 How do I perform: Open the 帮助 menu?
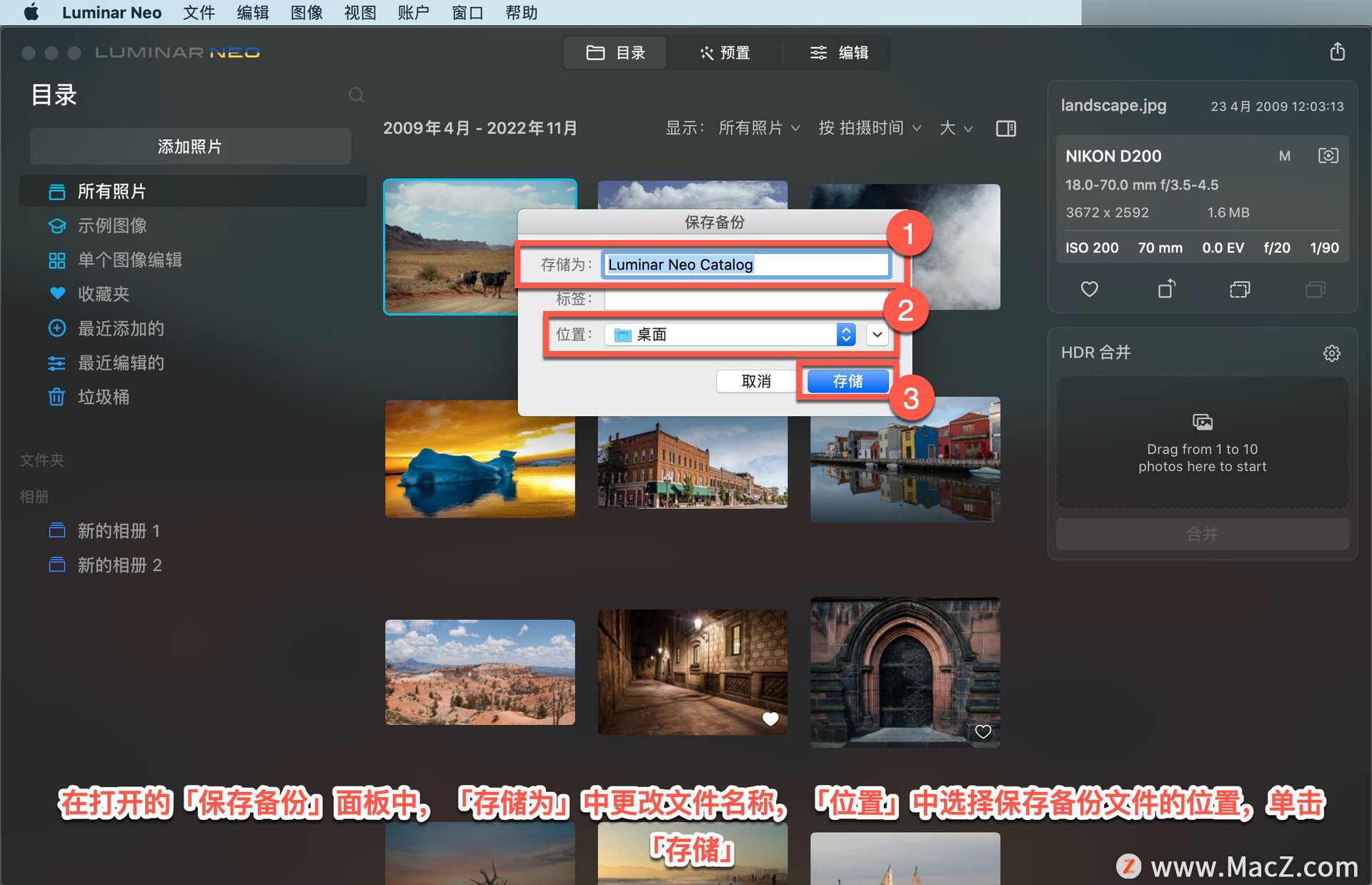click(521, 13)
